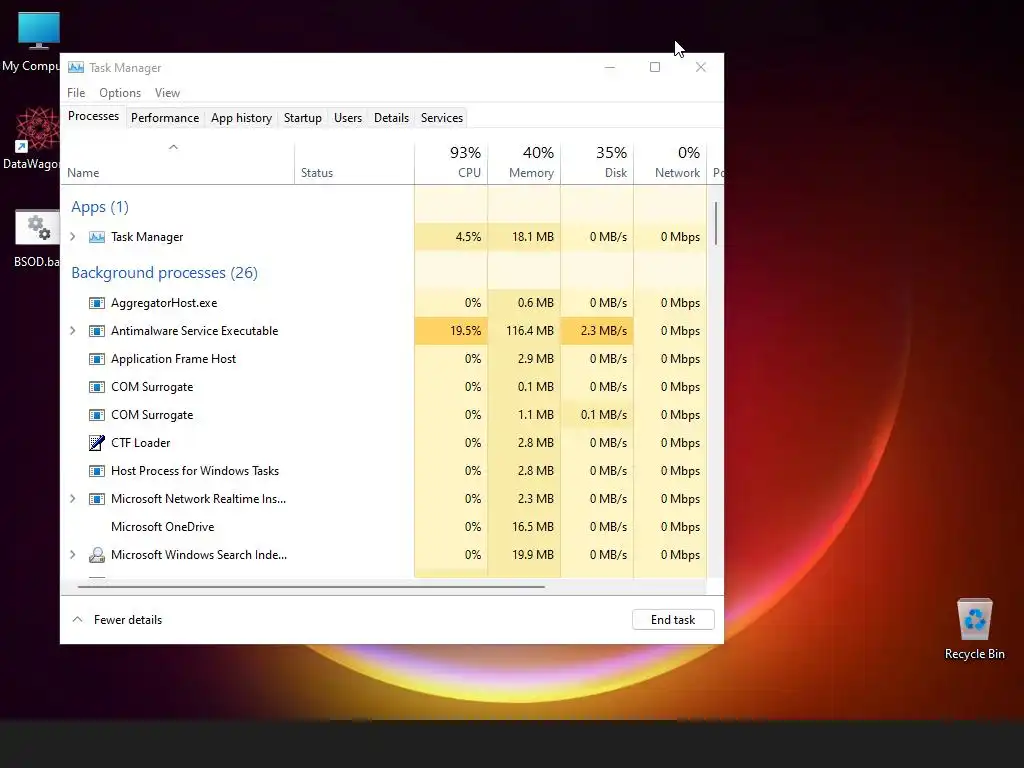Screen dimensions: 1024x768
Task: Click the 2.3 MB/s disk cell
Action: (x=598, y=331)
